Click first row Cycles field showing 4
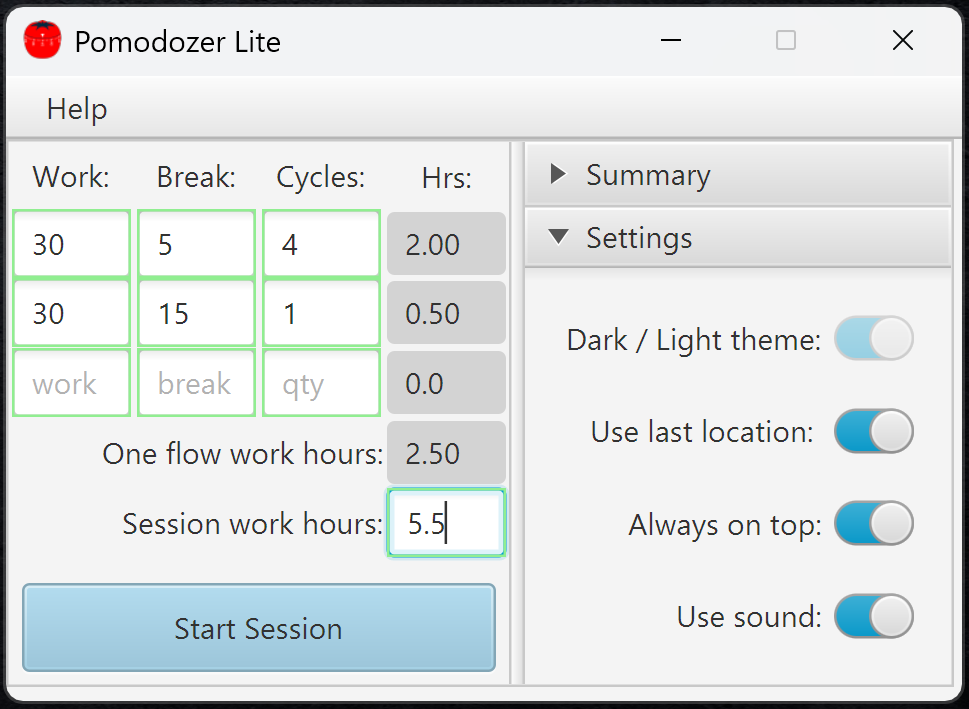The height and width of the screenshot is (709, 969). click(321, 244)
